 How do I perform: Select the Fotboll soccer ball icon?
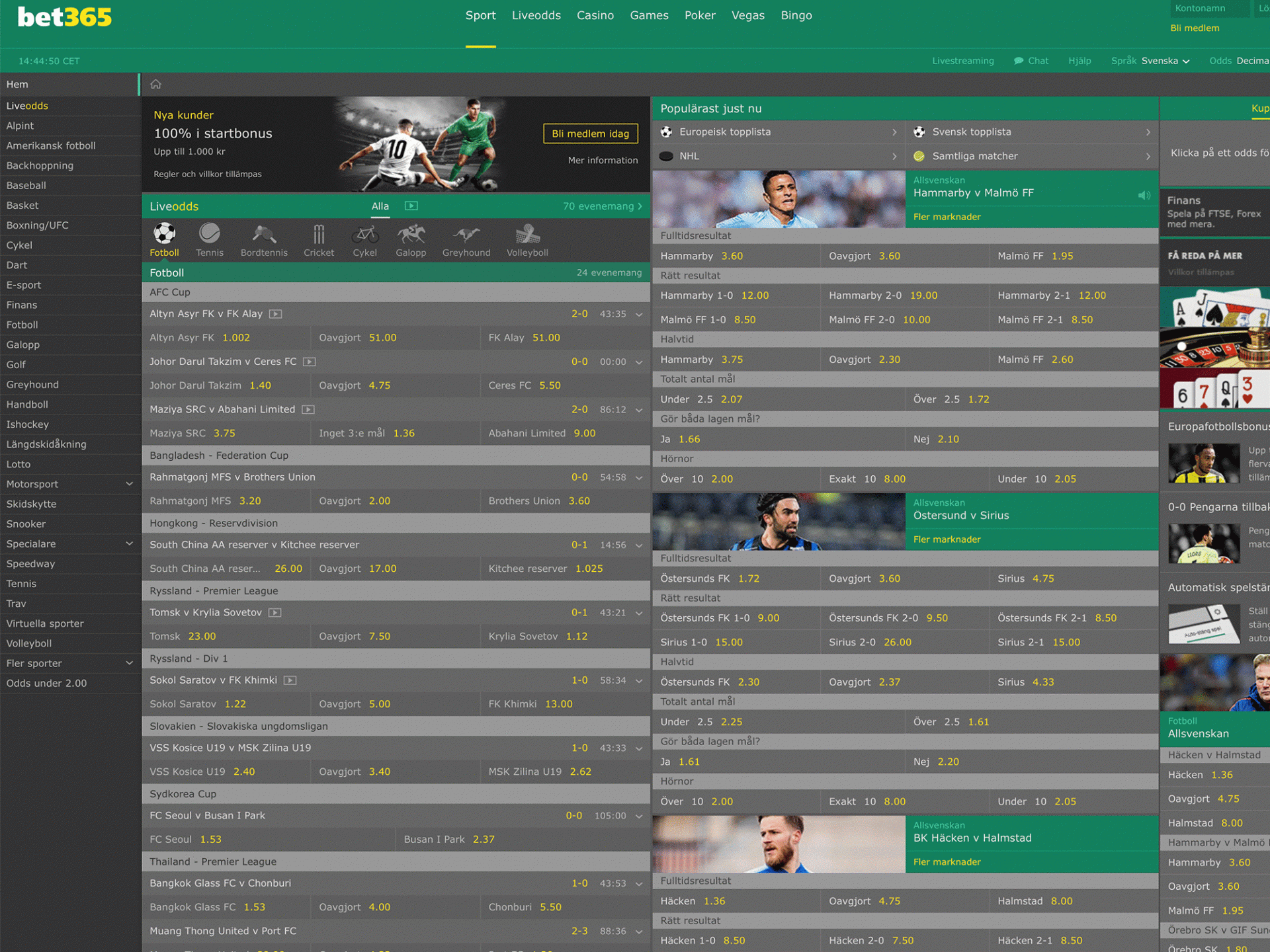tap(164, 233)
